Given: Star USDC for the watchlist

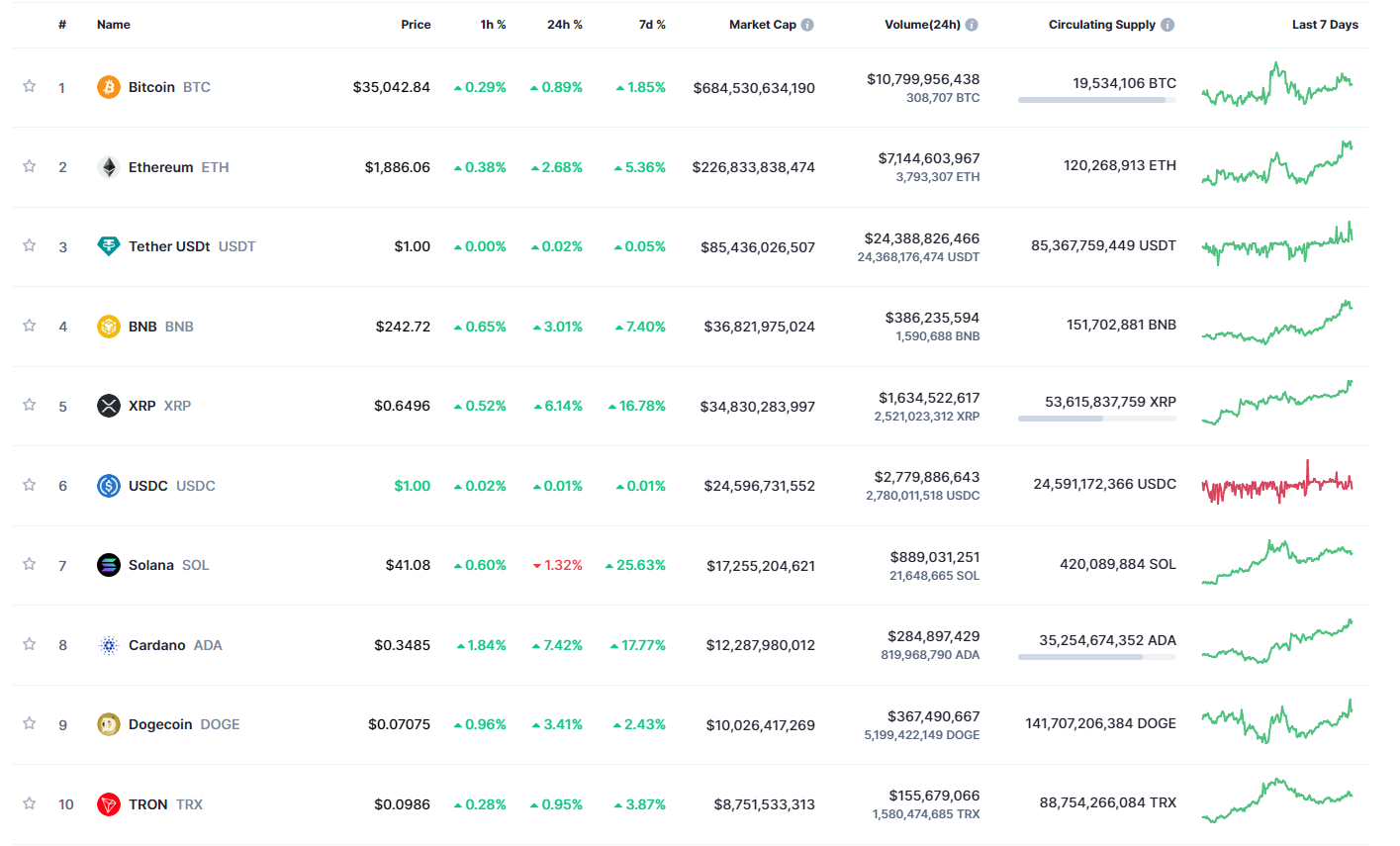Looking at the screenshot, I should click(x=30, y=485).
